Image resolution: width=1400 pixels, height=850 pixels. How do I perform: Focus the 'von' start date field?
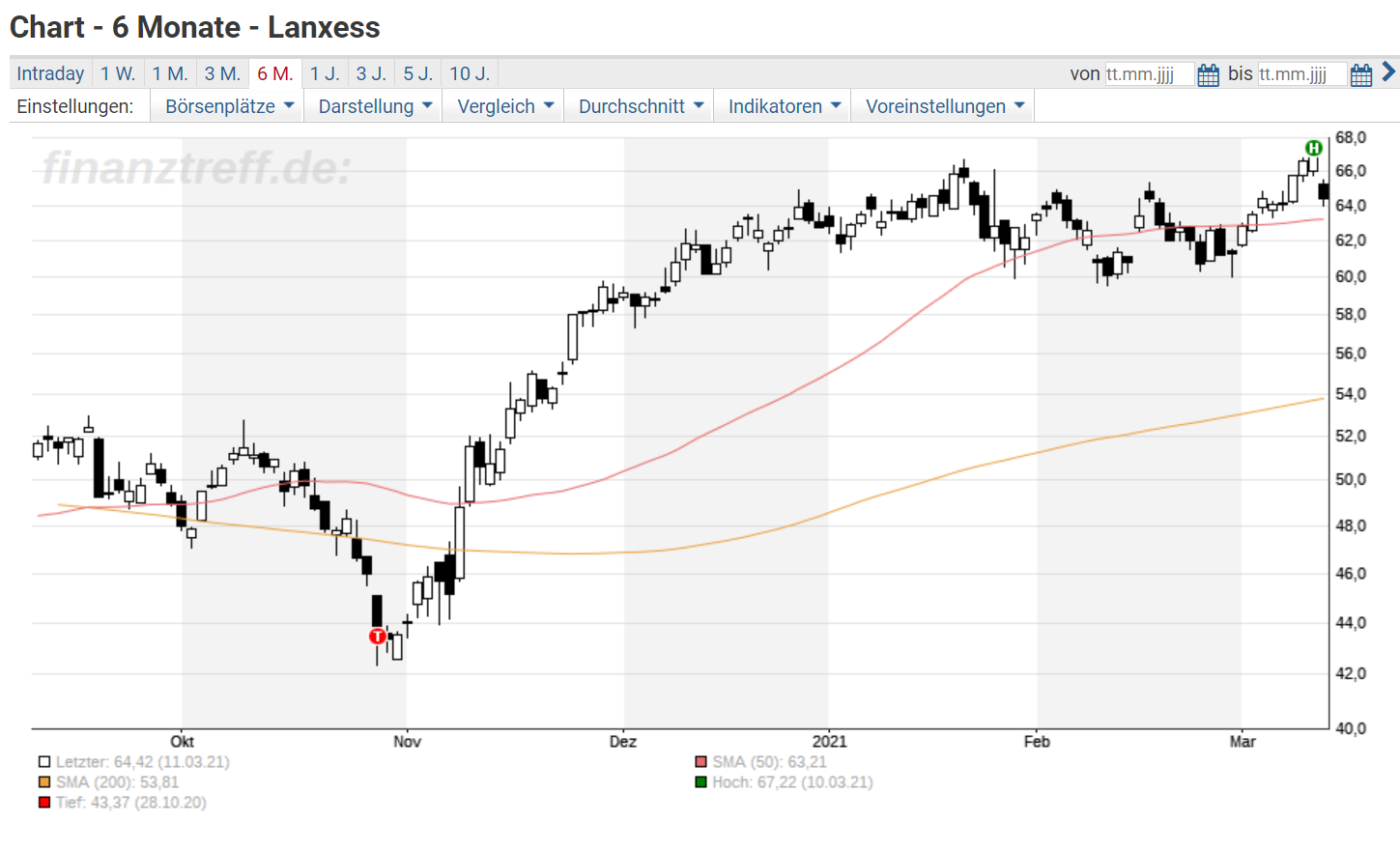[x=1150, y=74]
